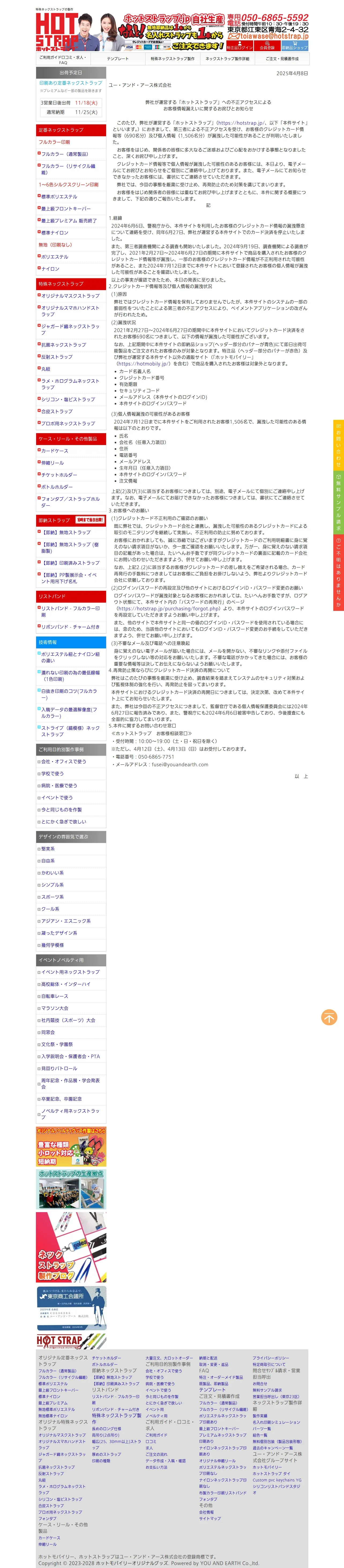Viewport: 344px width, 1568px height.
Task: Open the ネックストラップ製作詳細 menu item
Action: tap(227, 59)
